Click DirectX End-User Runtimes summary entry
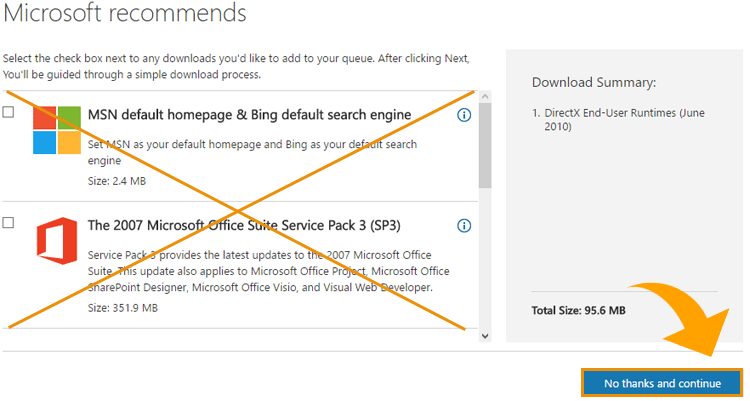This screenshot has height=401, width=750. click(619, 120)
